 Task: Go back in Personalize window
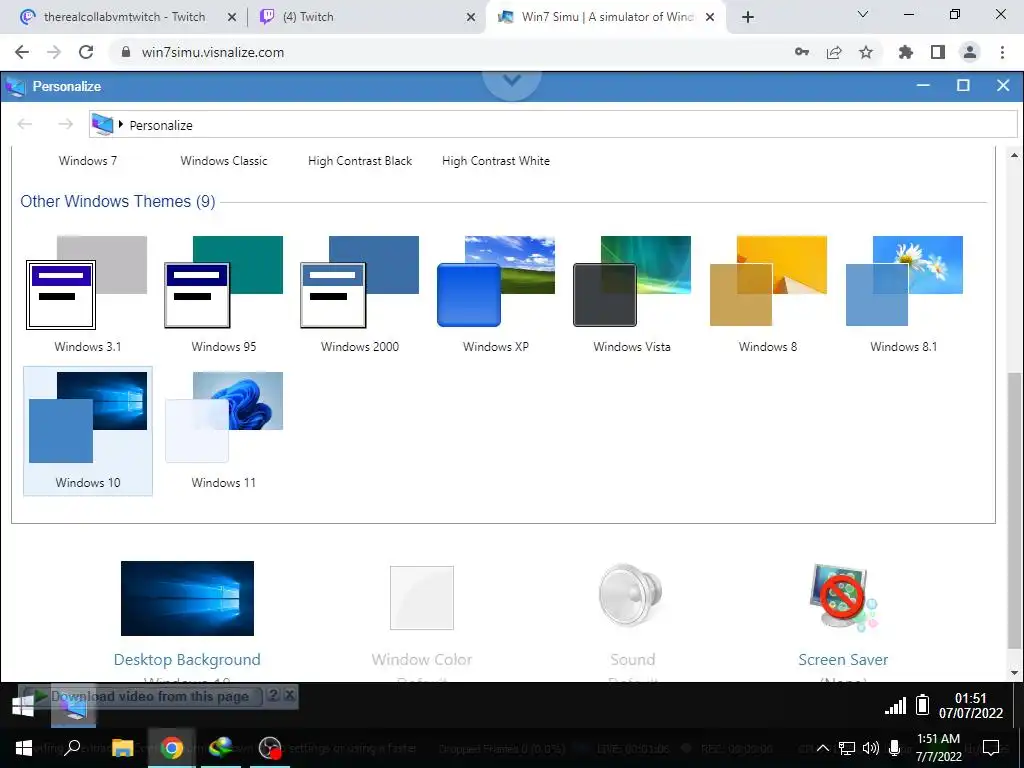click(x=25, y=124)
